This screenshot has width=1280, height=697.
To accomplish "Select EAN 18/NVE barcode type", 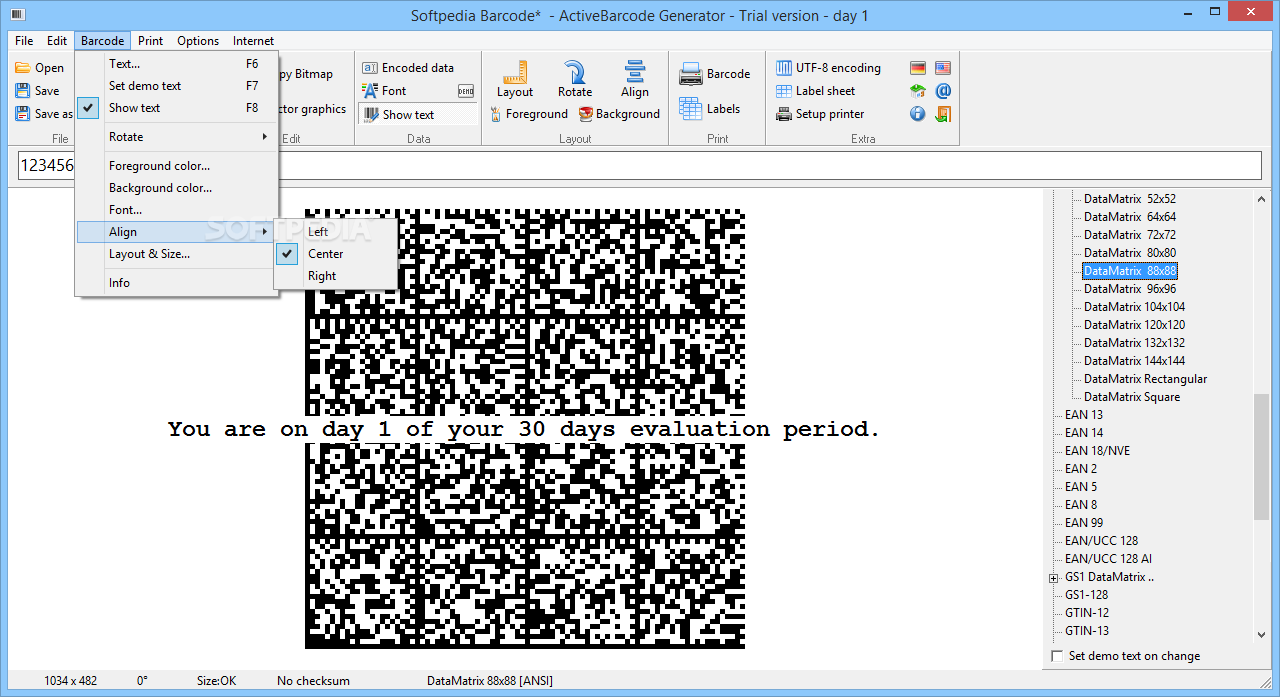I will click(1097, 451).
